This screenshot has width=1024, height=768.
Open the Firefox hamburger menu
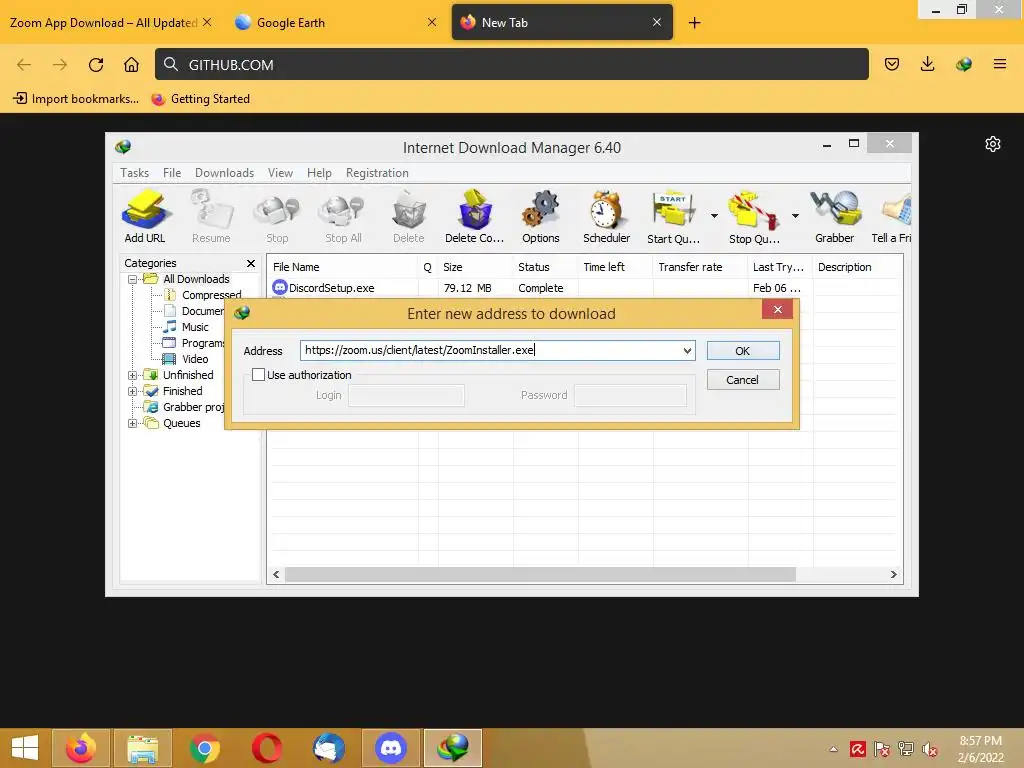coord(1000,64)
